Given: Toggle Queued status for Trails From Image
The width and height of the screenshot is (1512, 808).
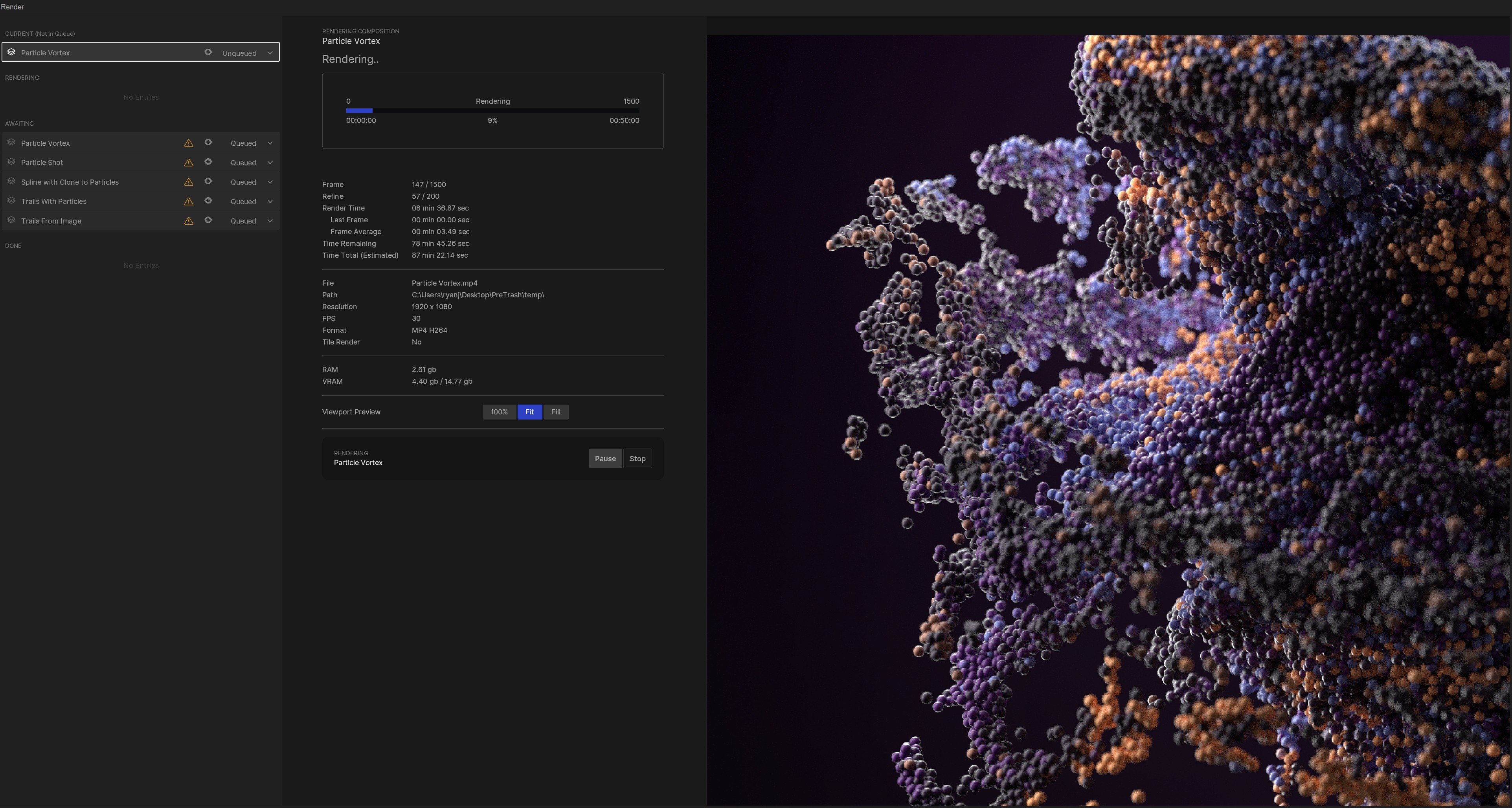Looking at the screenshot, I should point(244,221).
